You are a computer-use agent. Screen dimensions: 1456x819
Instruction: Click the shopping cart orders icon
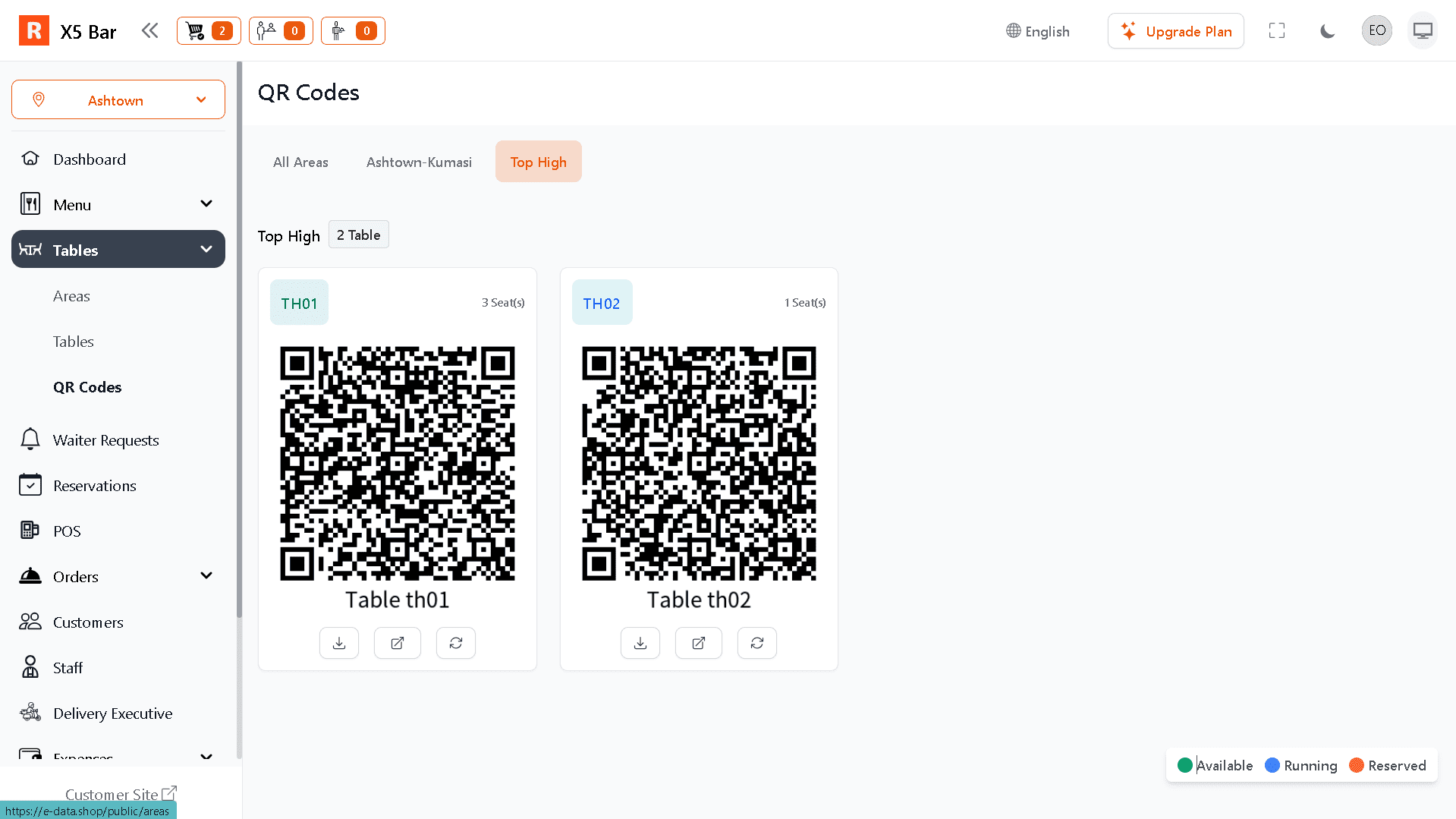point(209,31)
